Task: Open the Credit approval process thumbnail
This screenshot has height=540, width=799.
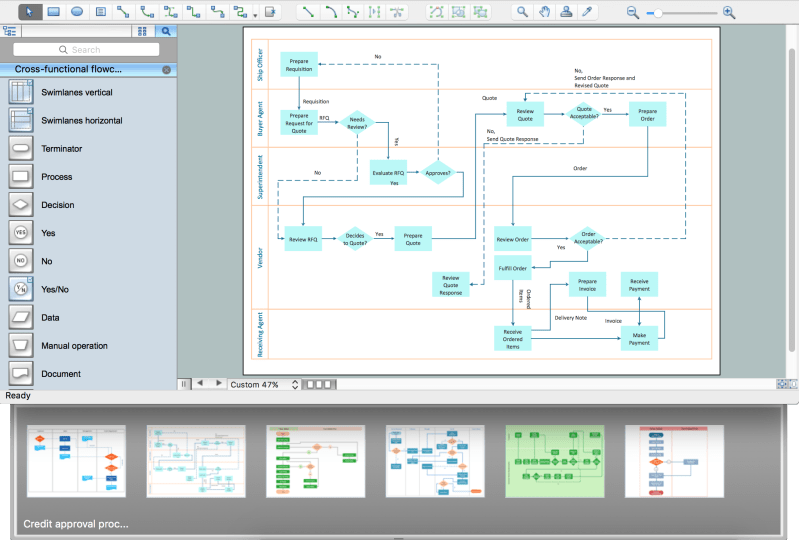Action: coord(76,462)
